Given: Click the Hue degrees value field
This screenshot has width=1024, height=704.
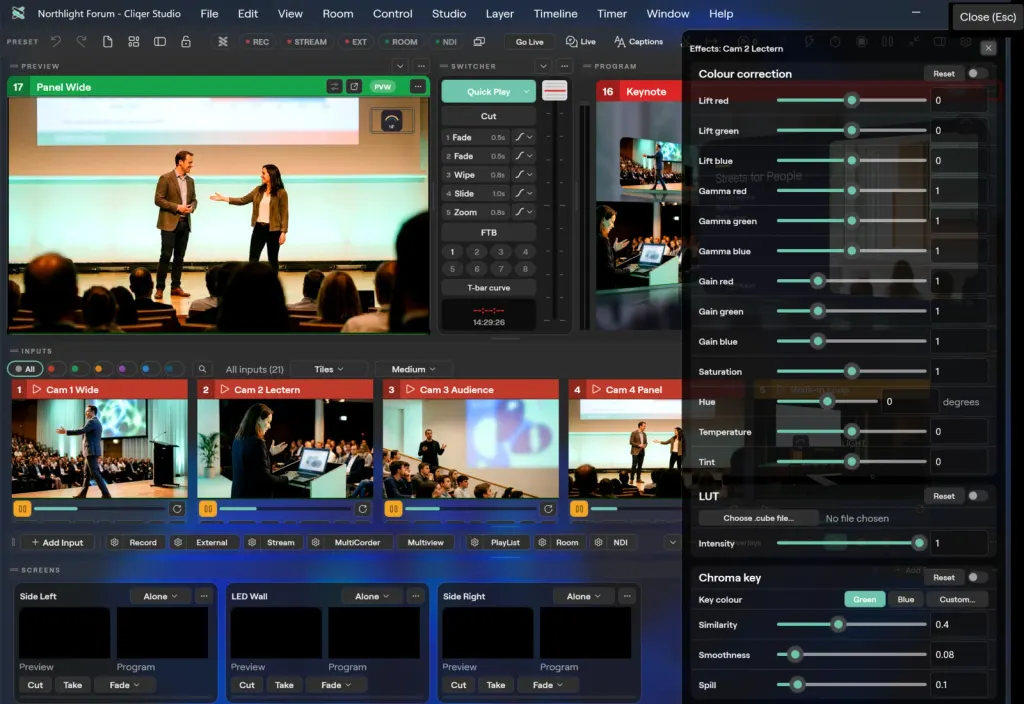Looking at the screenshot, I should pos(909,401).
